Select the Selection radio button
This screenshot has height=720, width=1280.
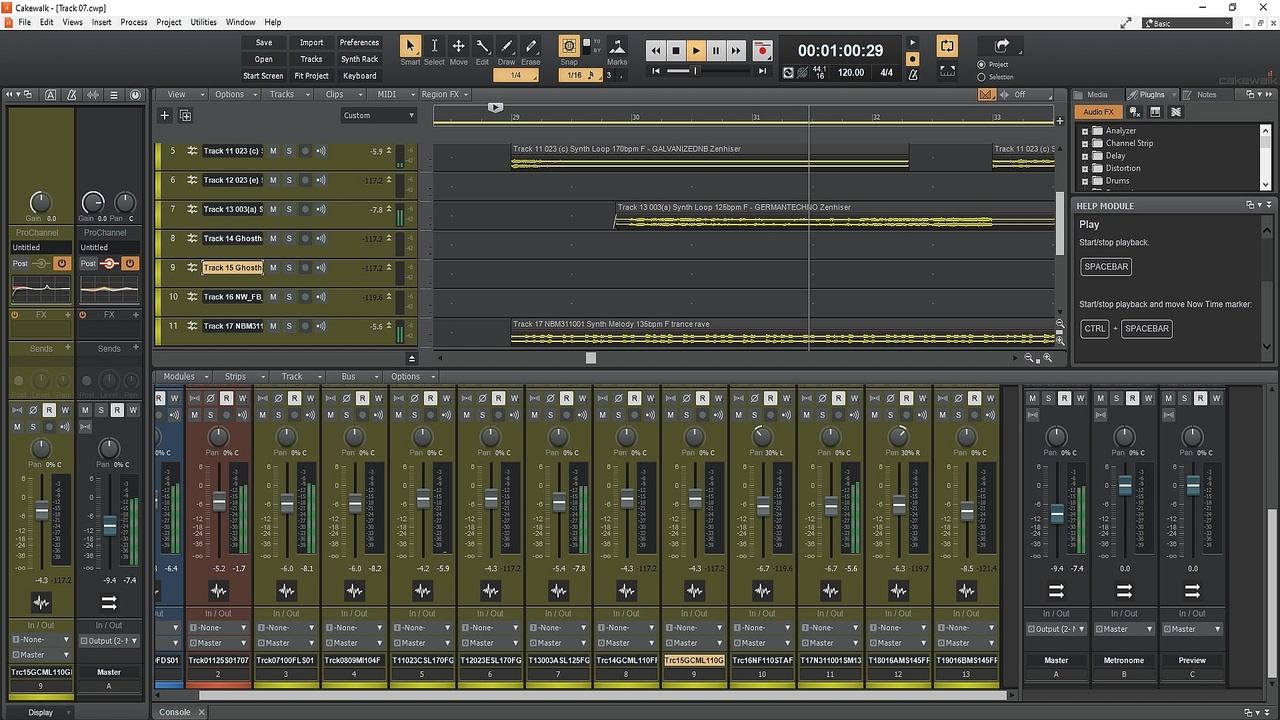[981, 77]
